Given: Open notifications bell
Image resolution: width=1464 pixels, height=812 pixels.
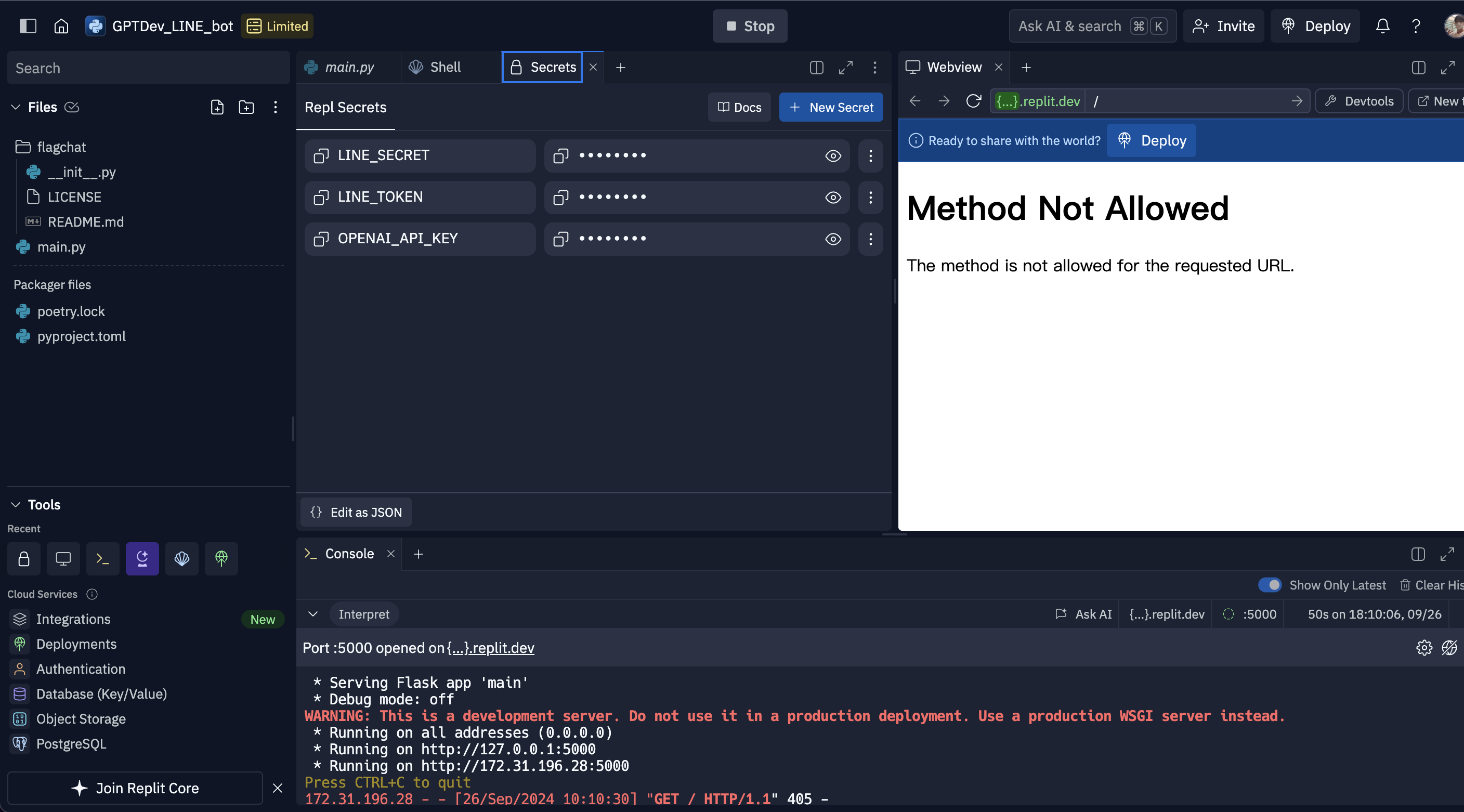Looking at the screenshot, I should pyautogui.click(x=1382, y=26).
